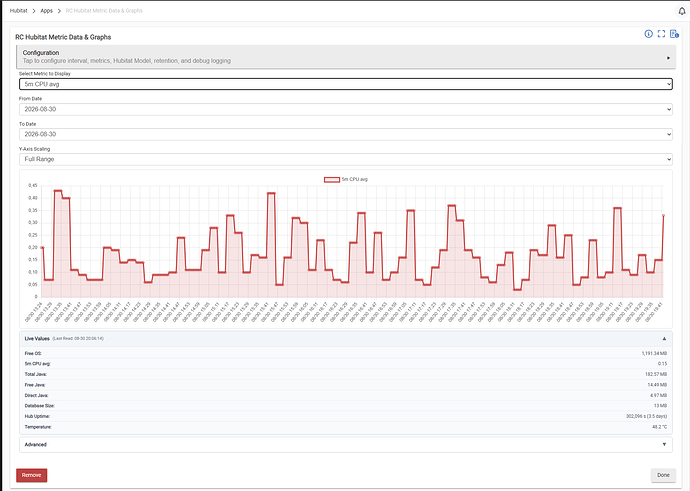The height and width of the screenshot is (491, 690).
Task: Open the notifications bell
Action: pyautogui.click(x=682, y=11)
